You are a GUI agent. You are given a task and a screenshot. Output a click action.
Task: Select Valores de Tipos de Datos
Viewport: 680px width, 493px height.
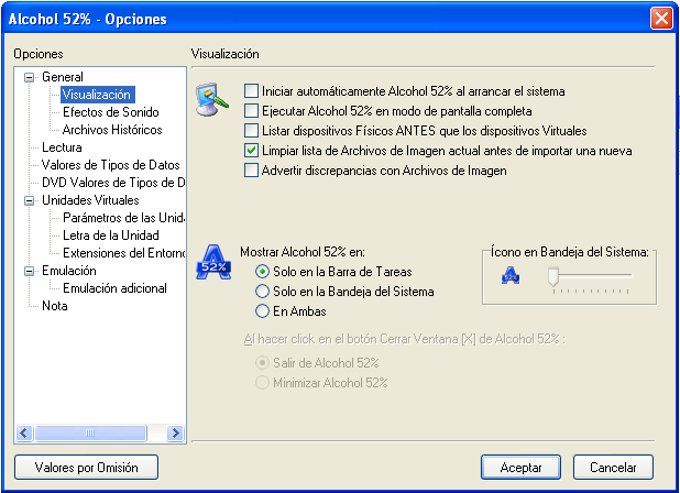click(x=111, y=165)
